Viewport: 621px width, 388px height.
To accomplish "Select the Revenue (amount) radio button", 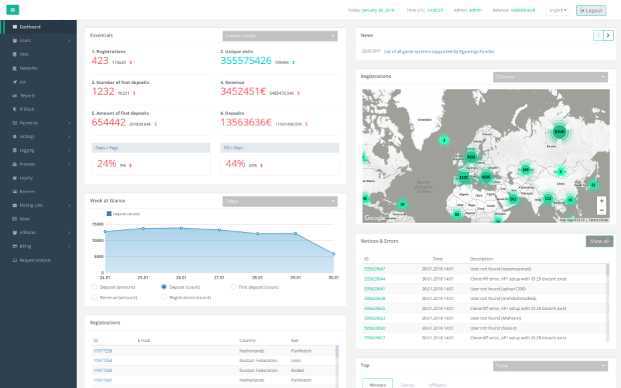I will [94, 297].
